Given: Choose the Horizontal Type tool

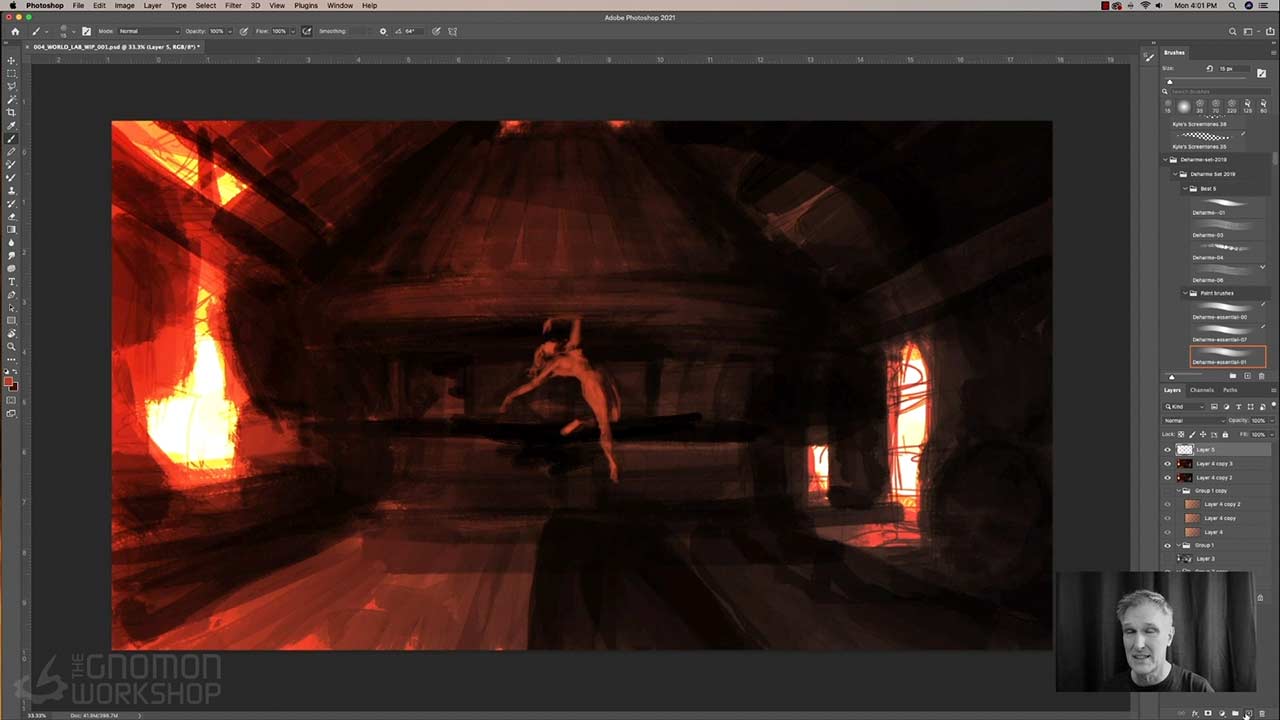Looking at the screenshot, I should point(12,282).
